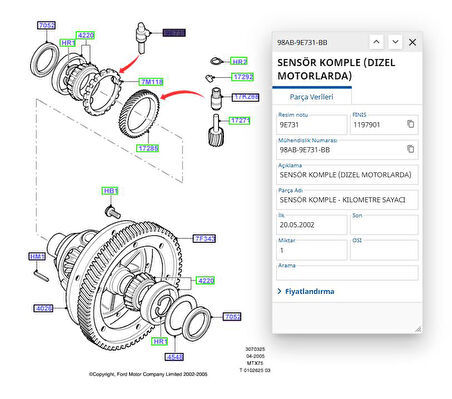Select the 7052 callout above the upper seal
Screen dimensions: 452x399
[x=46, y=25]
